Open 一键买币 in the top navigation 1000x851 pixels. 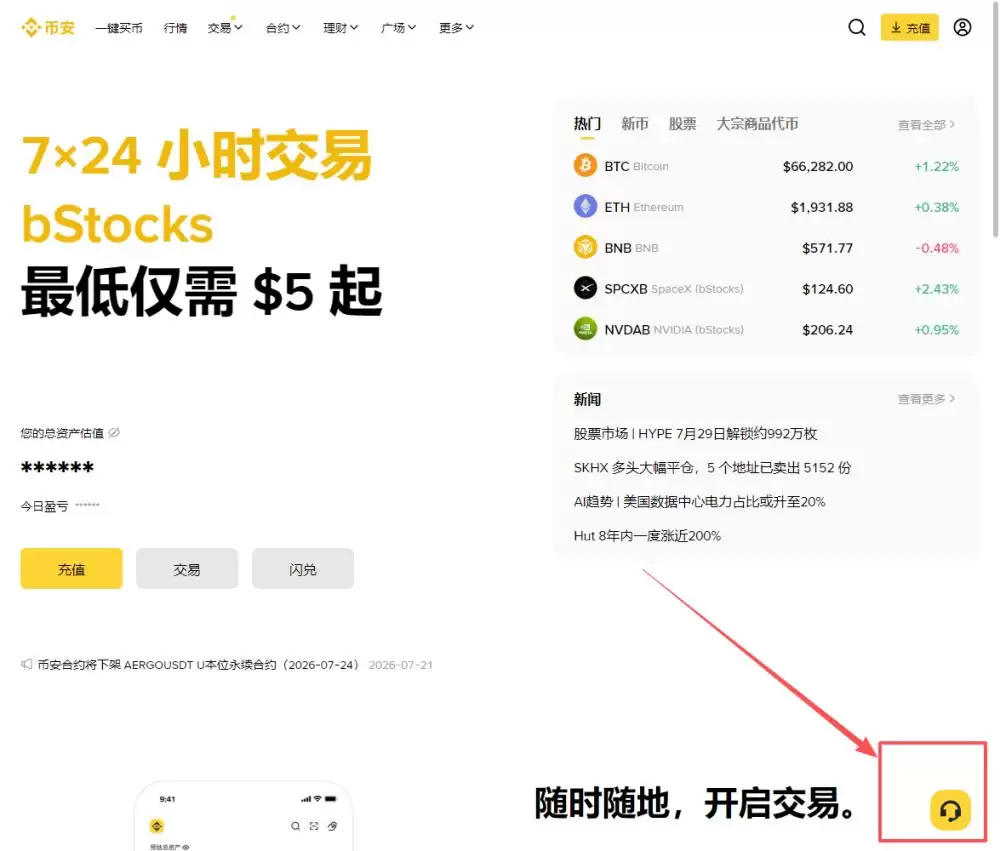point(119,28)
